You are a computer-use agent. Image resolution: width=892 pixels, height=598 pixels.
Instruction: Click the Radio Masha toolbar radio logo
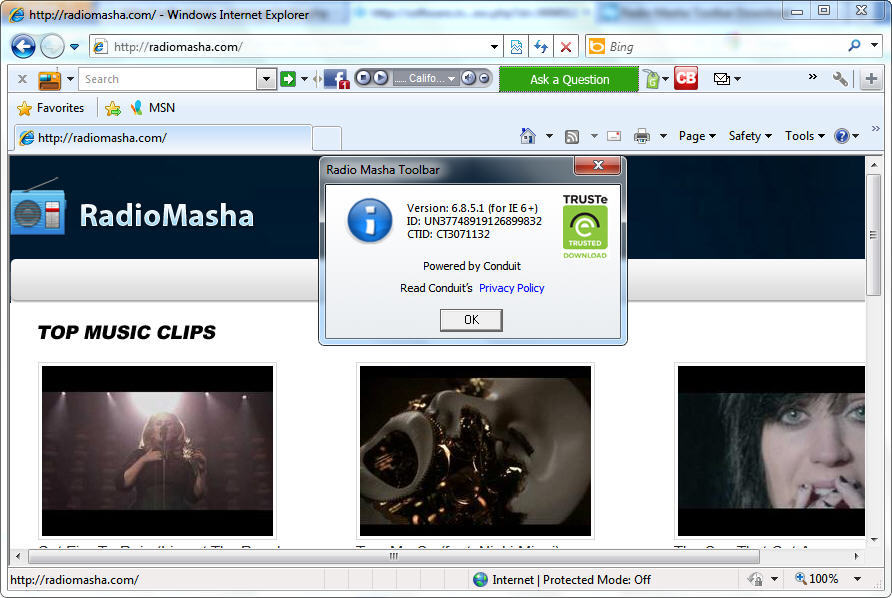click(49, 79)
